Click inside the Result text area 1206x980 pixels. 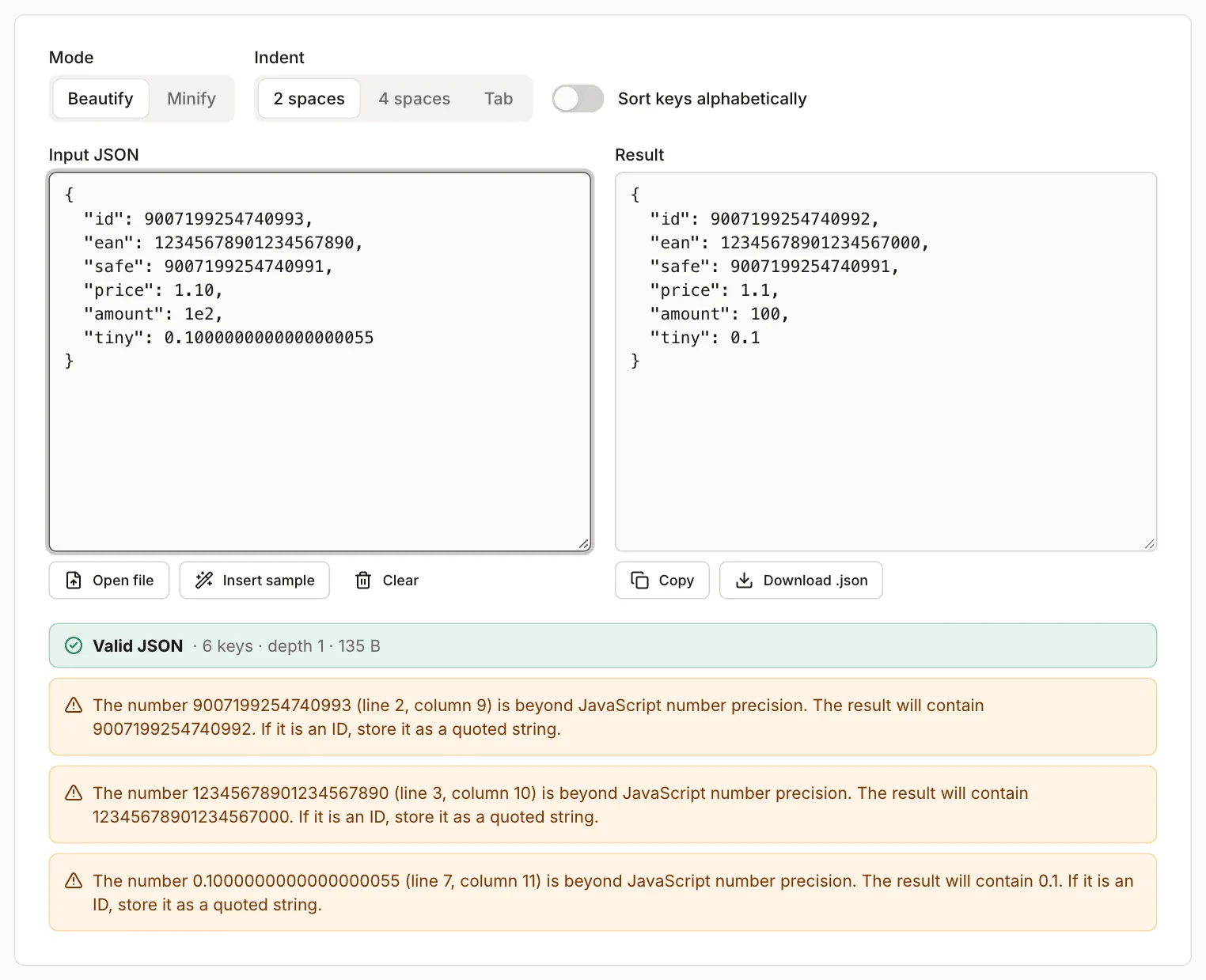886,362
